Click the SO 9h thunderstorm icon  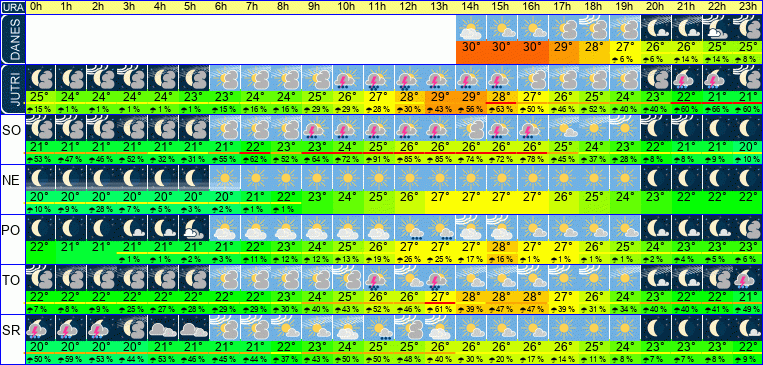coord(317,128)
